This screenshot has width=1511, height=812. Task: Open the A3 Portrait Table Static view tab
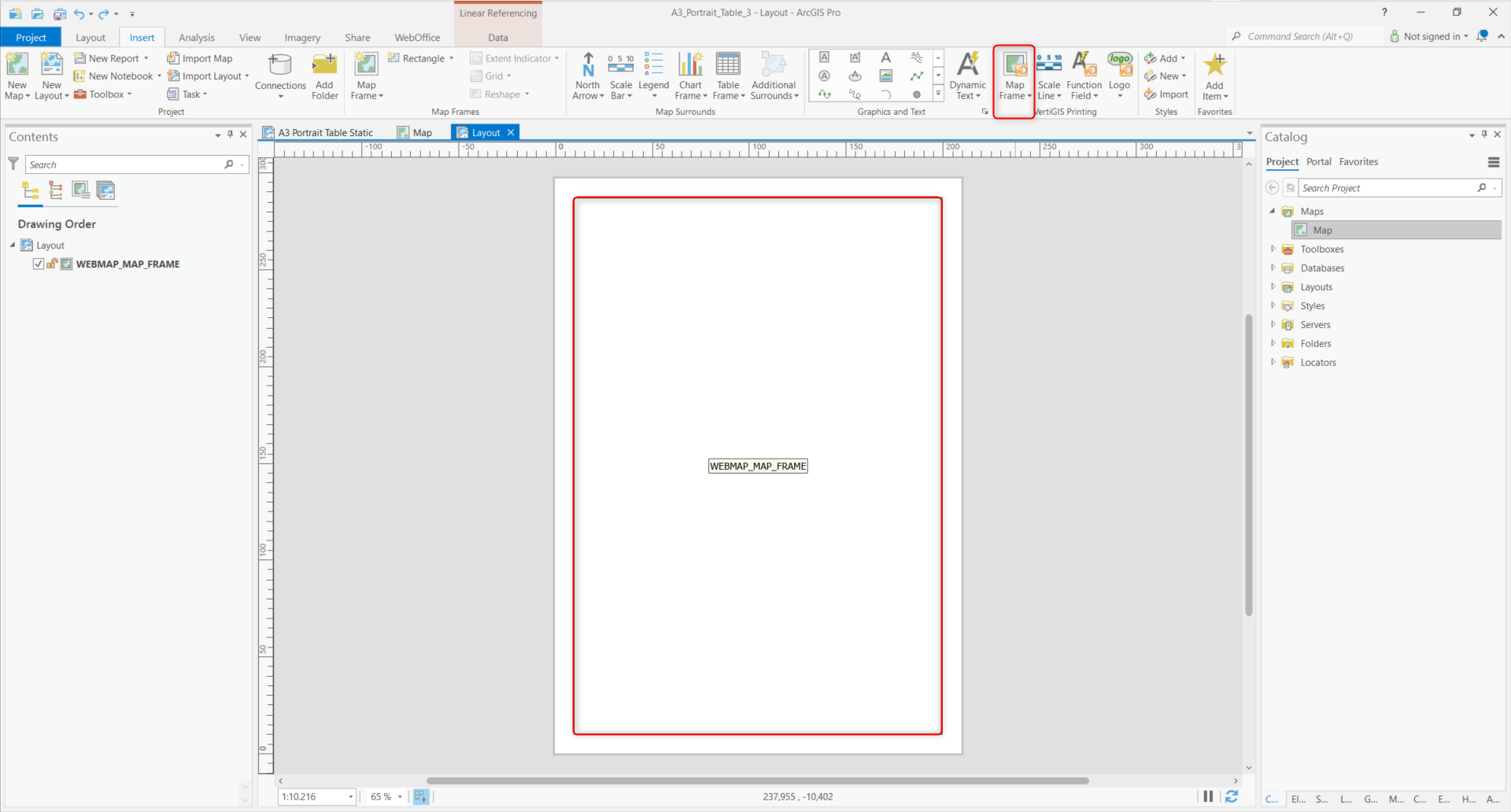click(x=325, y=131)
